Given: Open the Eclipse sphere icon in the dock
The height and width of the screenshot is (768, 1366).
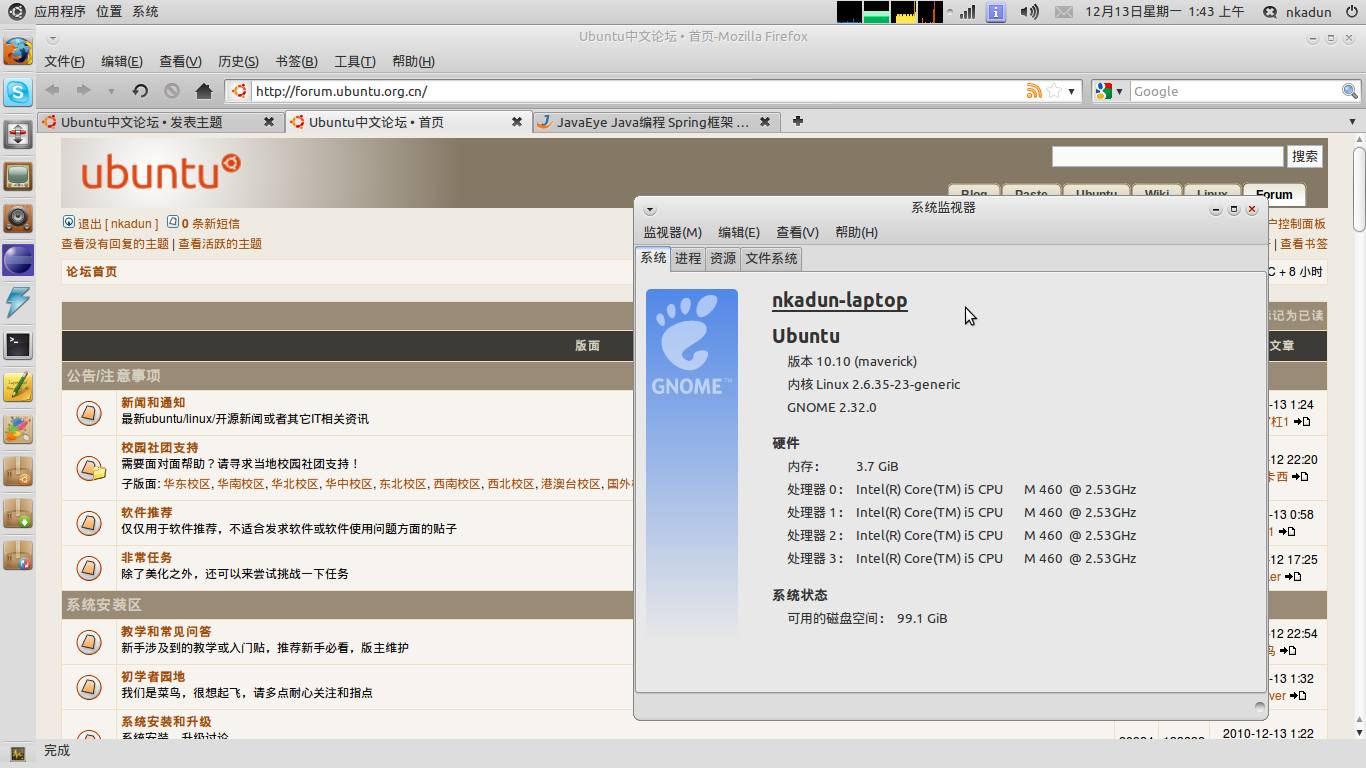Looking at the screenshot, I should 17,260.
